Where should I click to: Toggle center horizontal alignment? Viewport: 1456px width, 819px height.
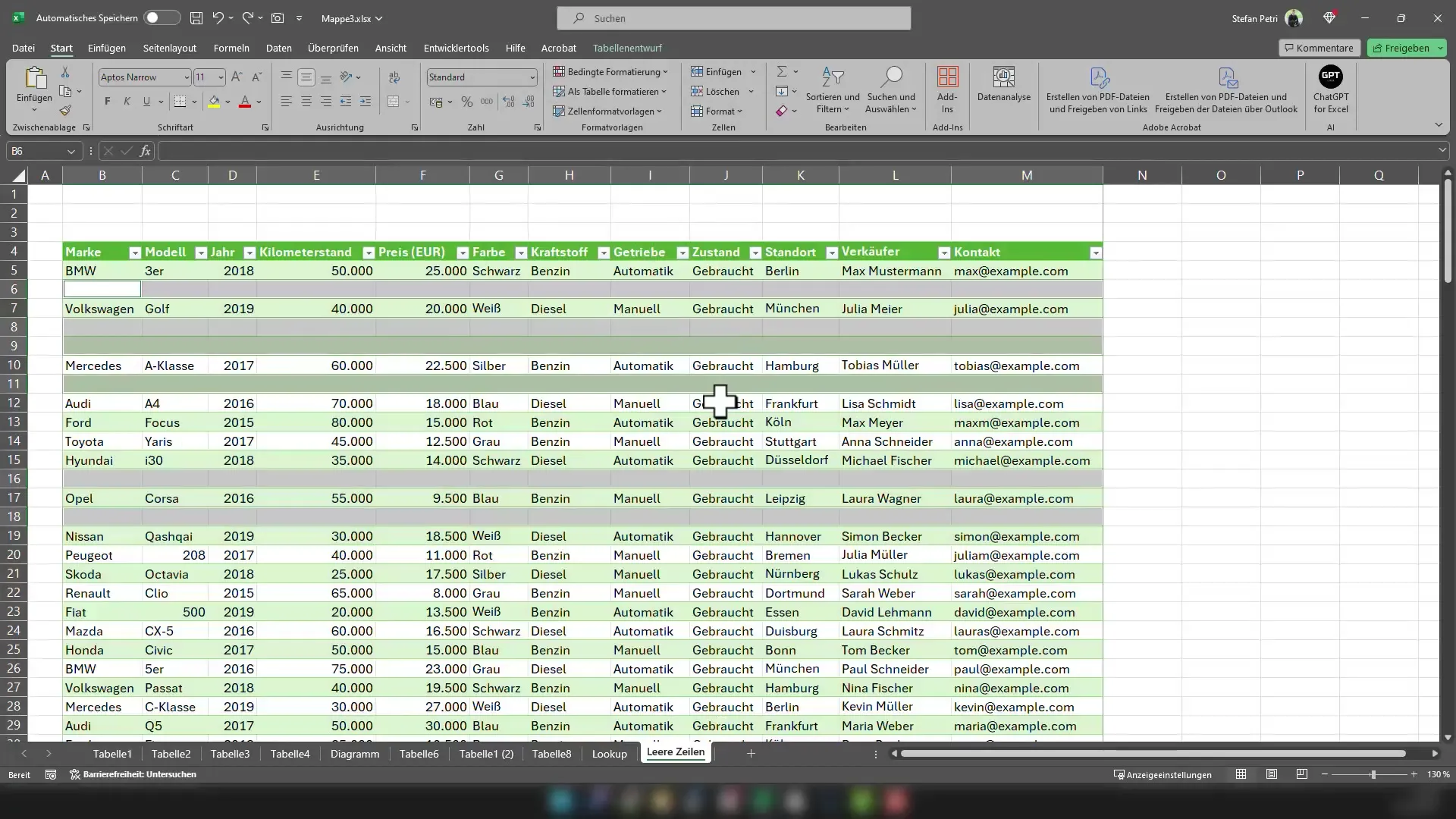tap(306, 101)
